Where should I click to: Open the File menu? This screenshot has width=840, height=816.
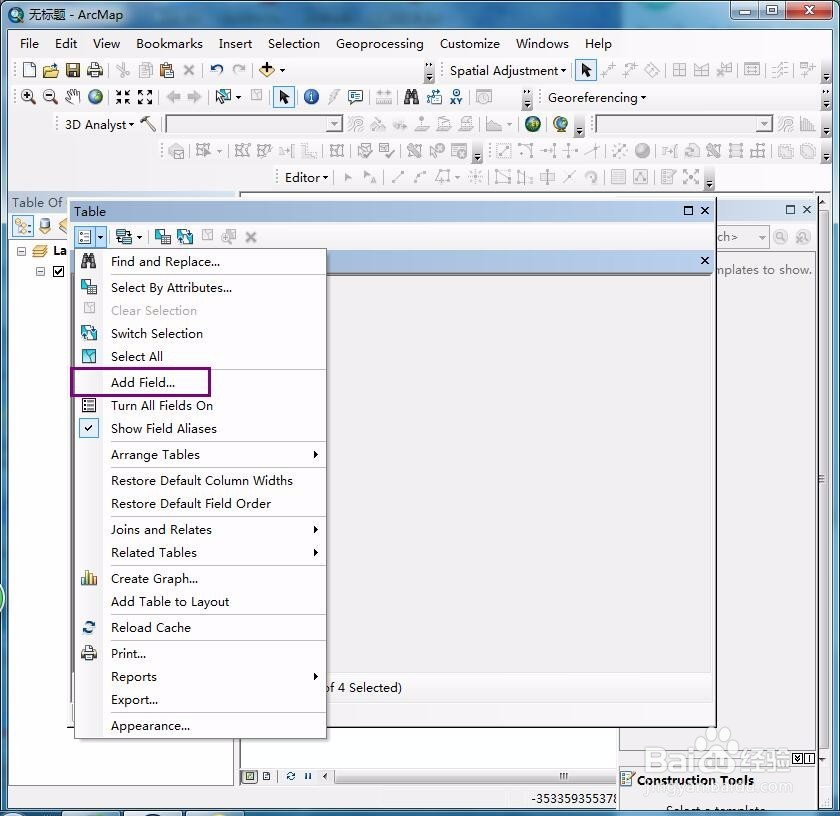point(29,43)
